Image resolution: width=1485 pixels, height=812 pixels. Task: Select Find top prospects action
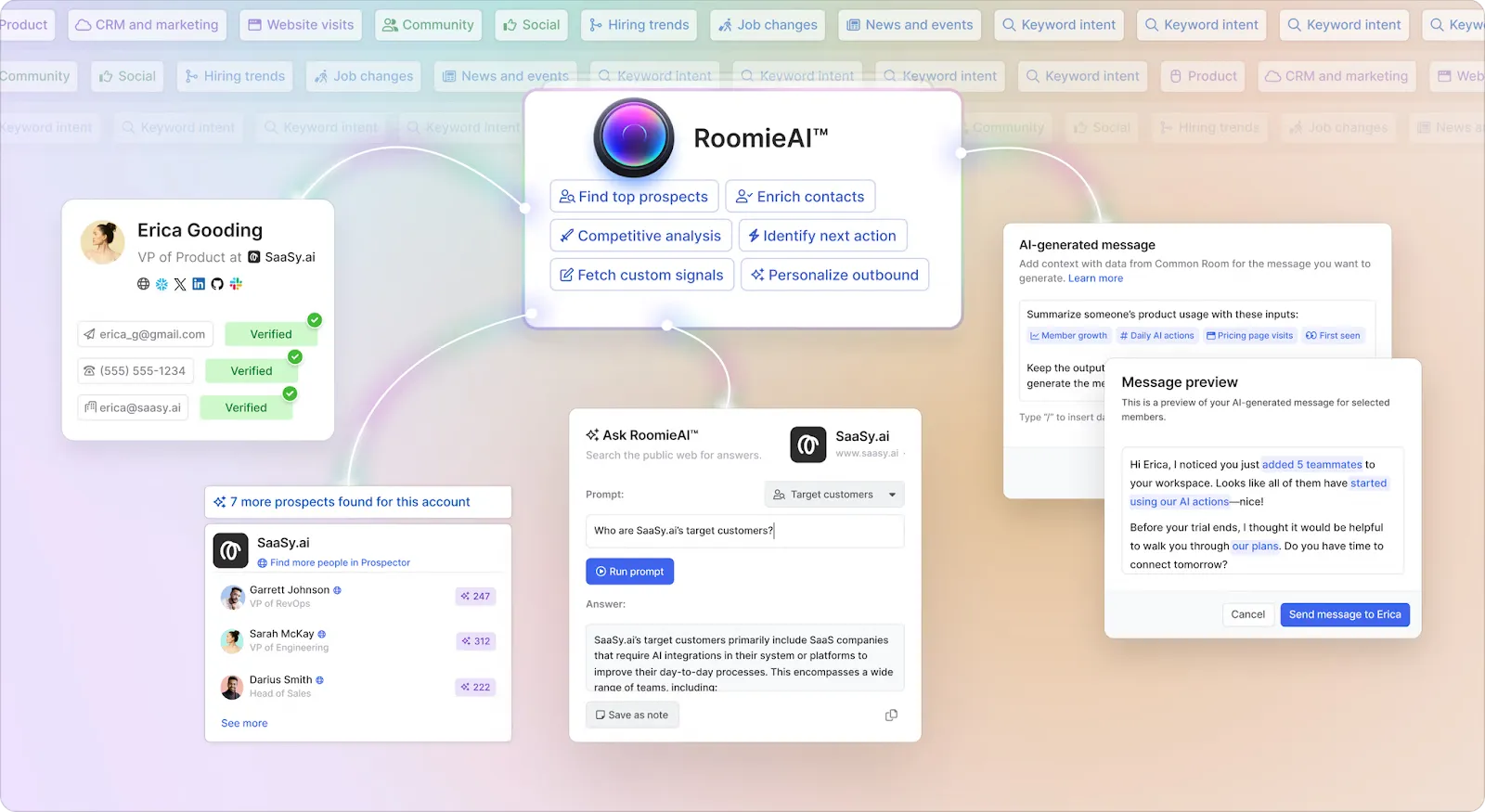click(x=634, y=197)
